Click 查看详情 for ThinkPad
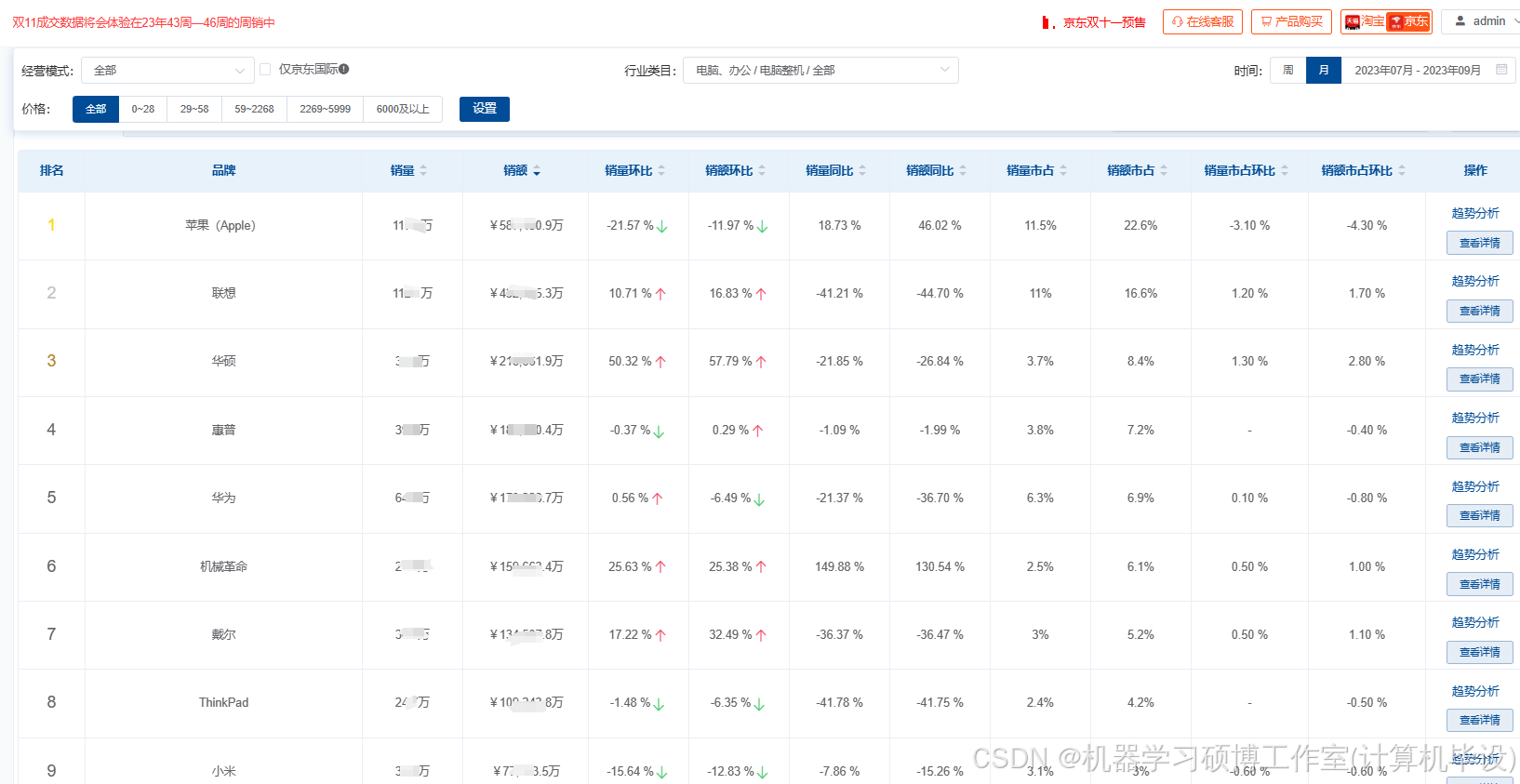The width and height of the screenshot is (1520, 784). click(1479, 720)
